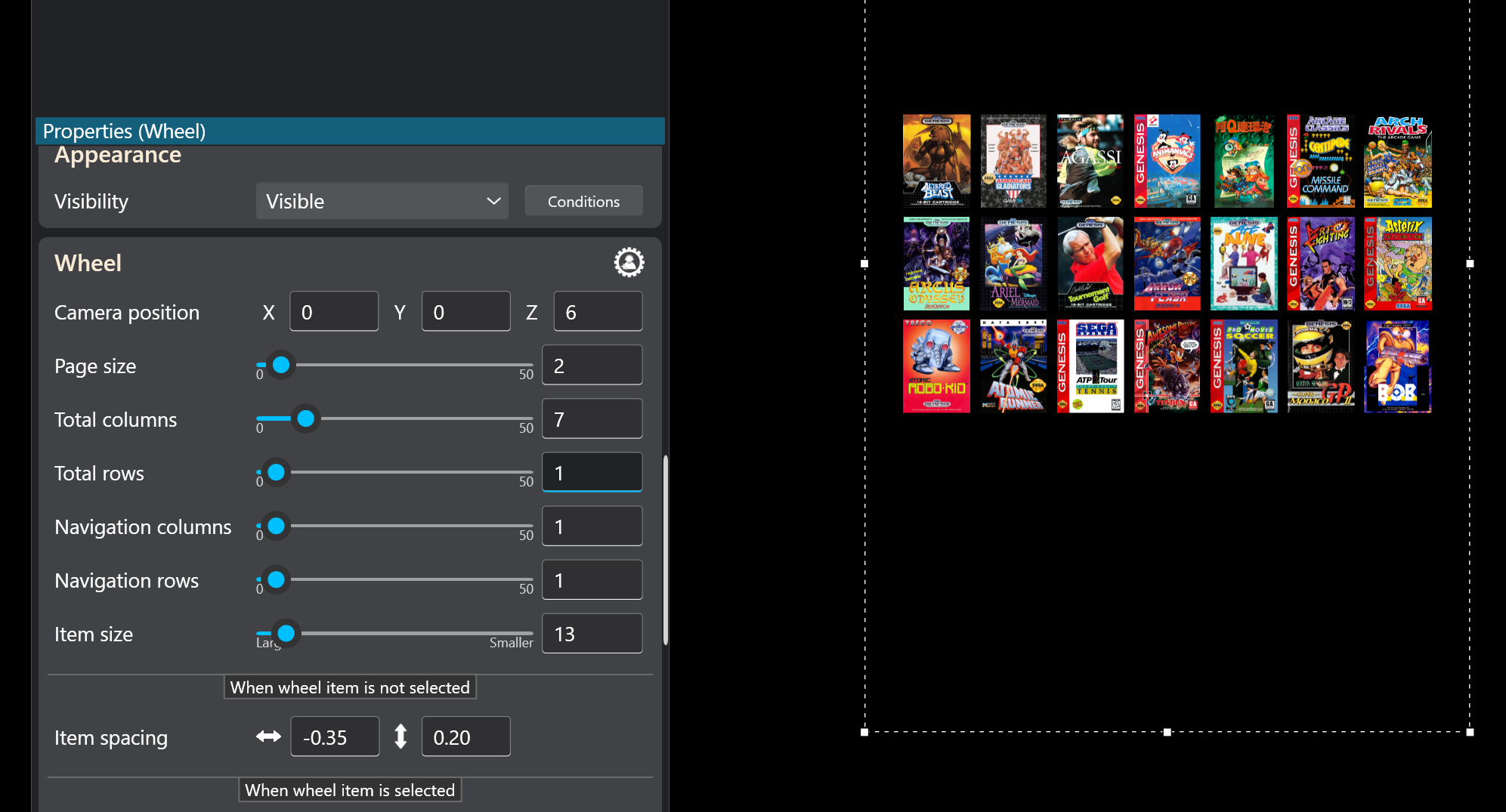Select the Arcade Classics Missile Command cover
The width and height of the screenshot is (1506, 812).
[x=1320, y=161]
